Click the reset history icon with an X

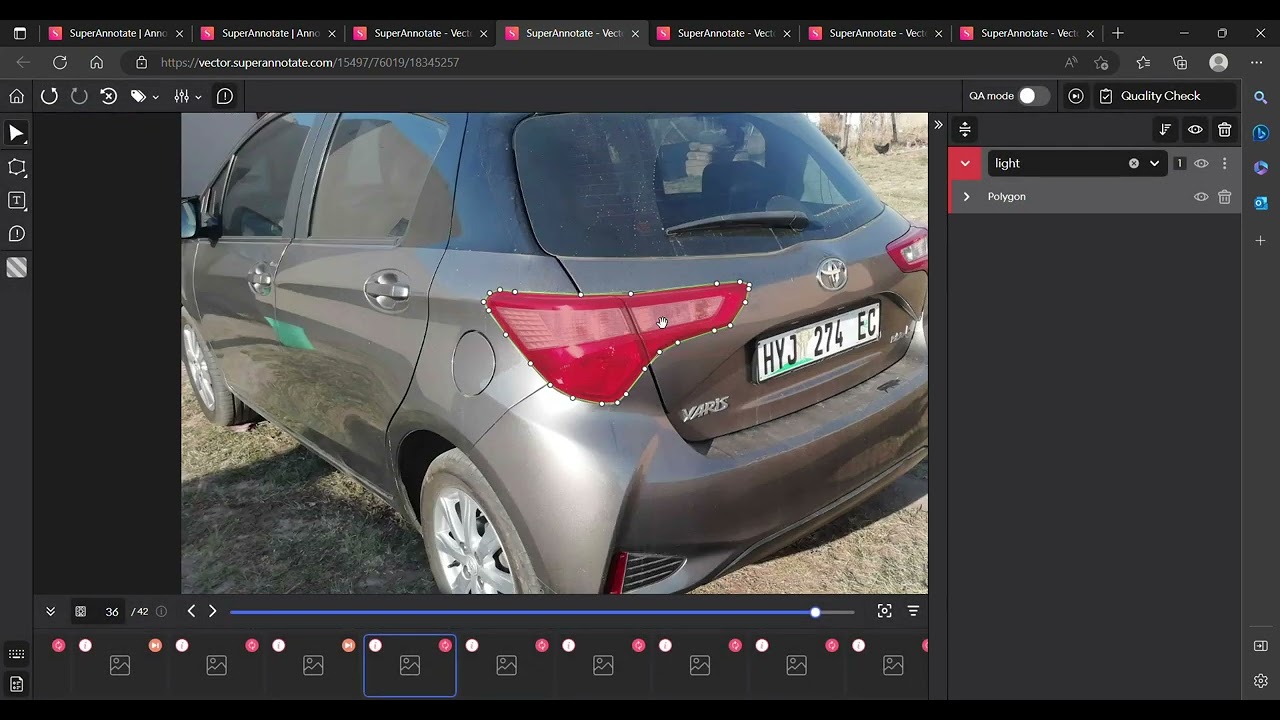109,96
